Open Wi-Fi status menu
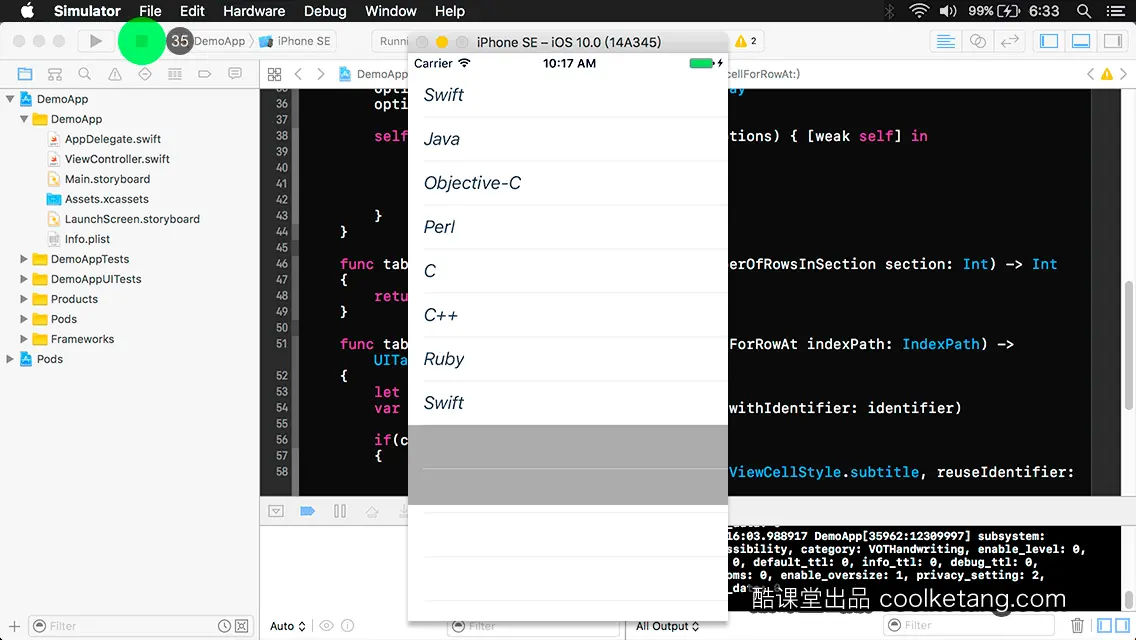This screenshot has width=1136, height=640. click(919, 11)
